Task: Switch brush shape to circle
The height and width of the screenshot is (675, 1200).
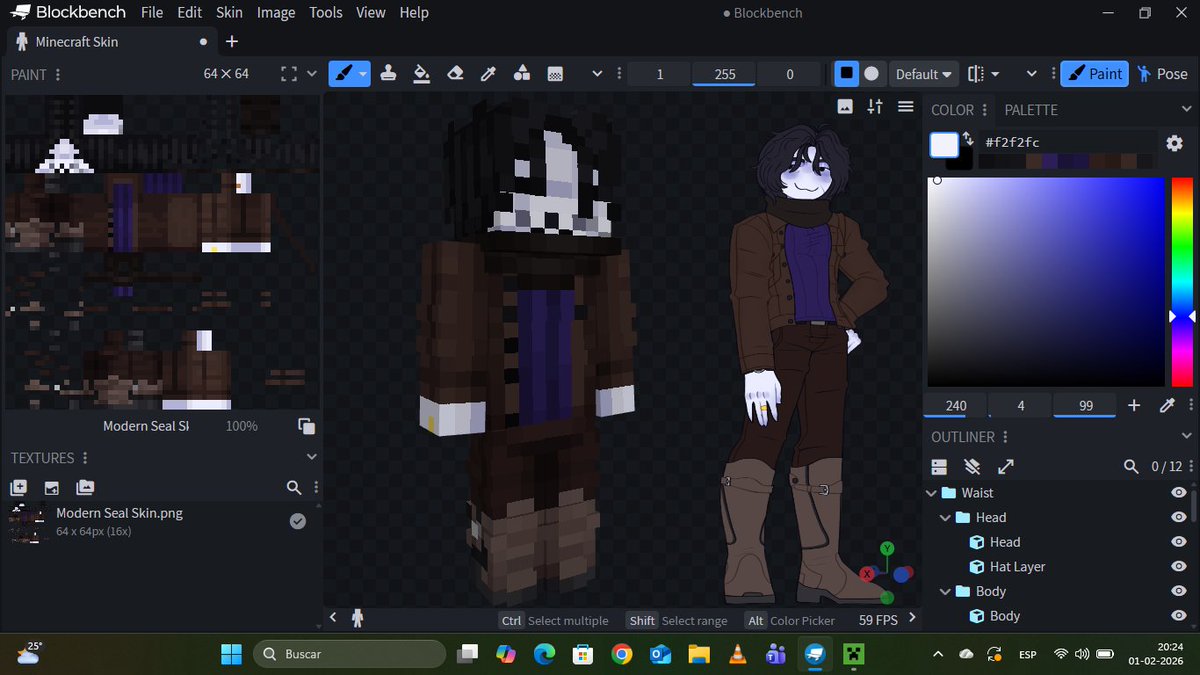Action: 871,73
